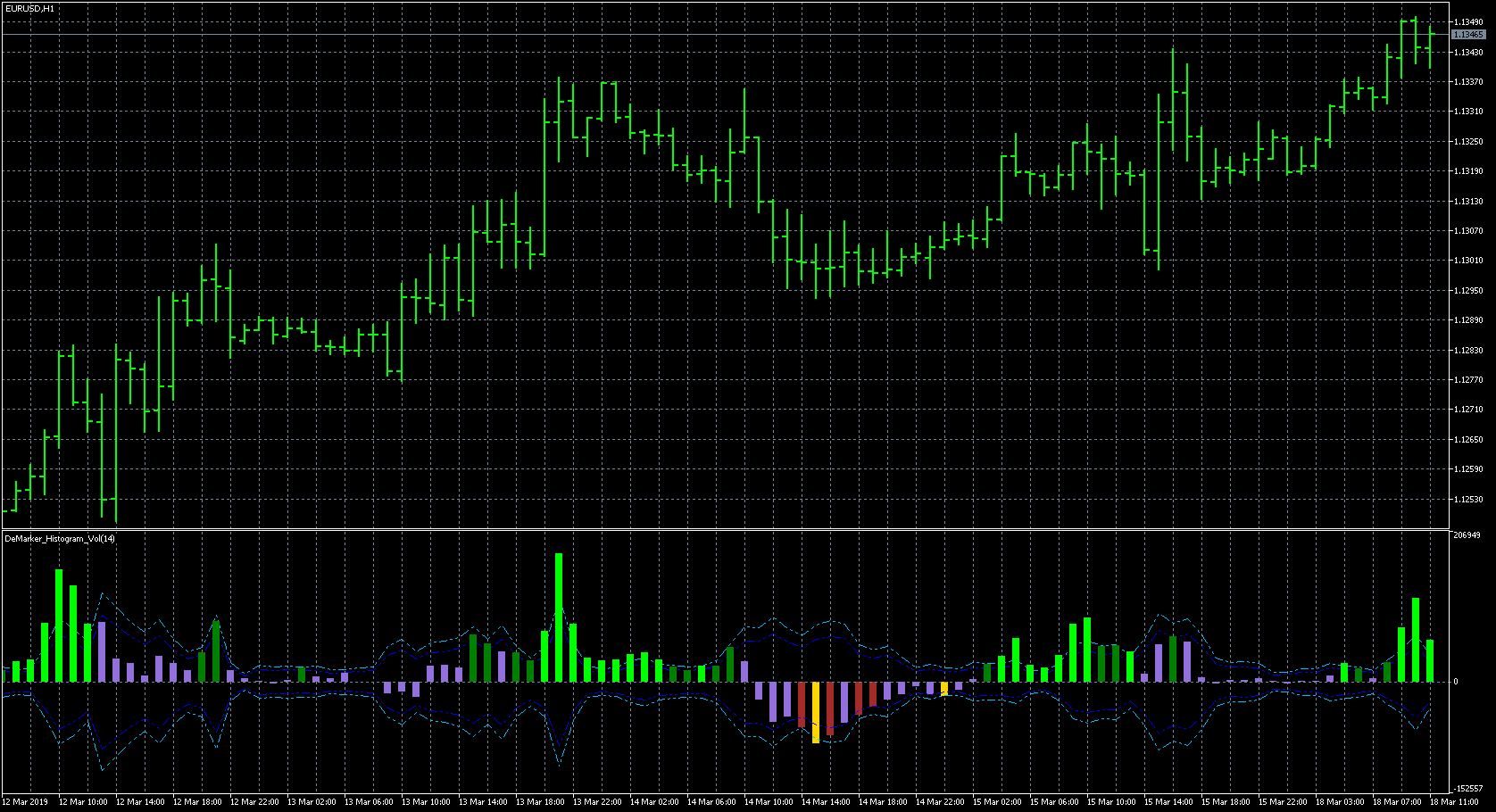Click the 1.13250 price axis label
The image size is (1496, 812).
pyautogui.click(x=1468, y=142)
